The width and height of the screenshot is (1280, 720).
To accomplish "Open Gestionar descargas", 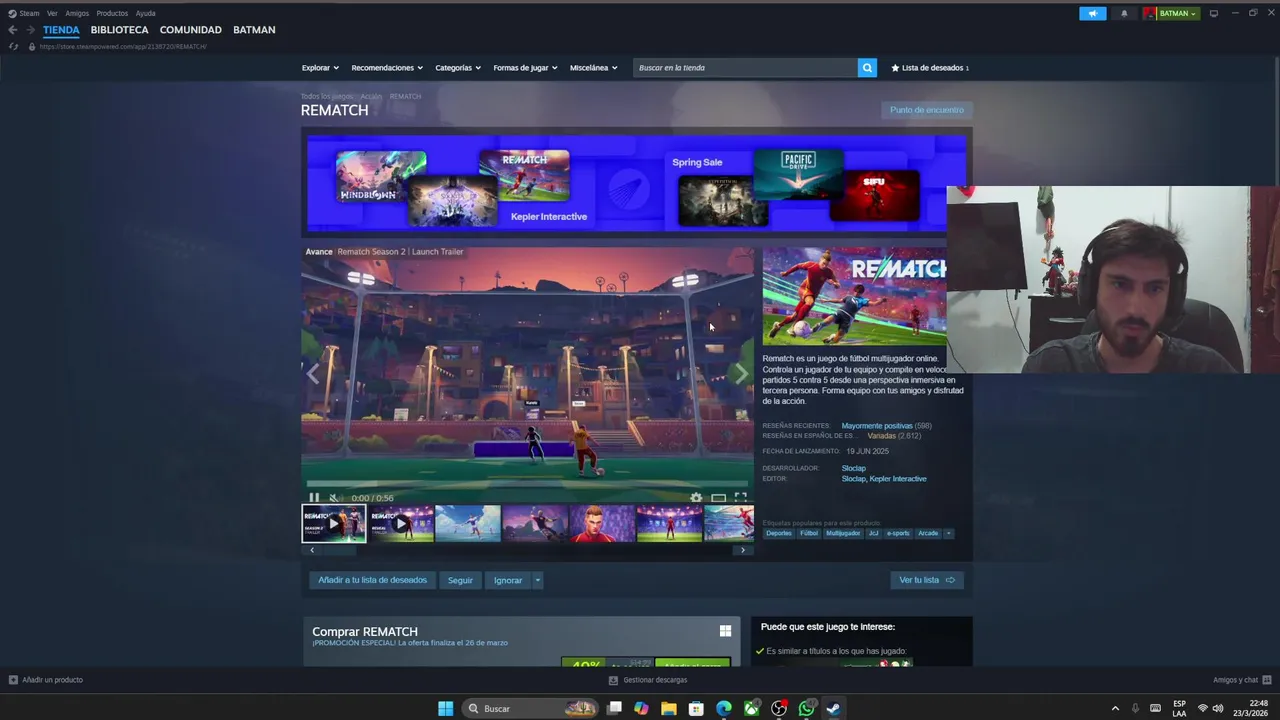I will coord(648,680).
